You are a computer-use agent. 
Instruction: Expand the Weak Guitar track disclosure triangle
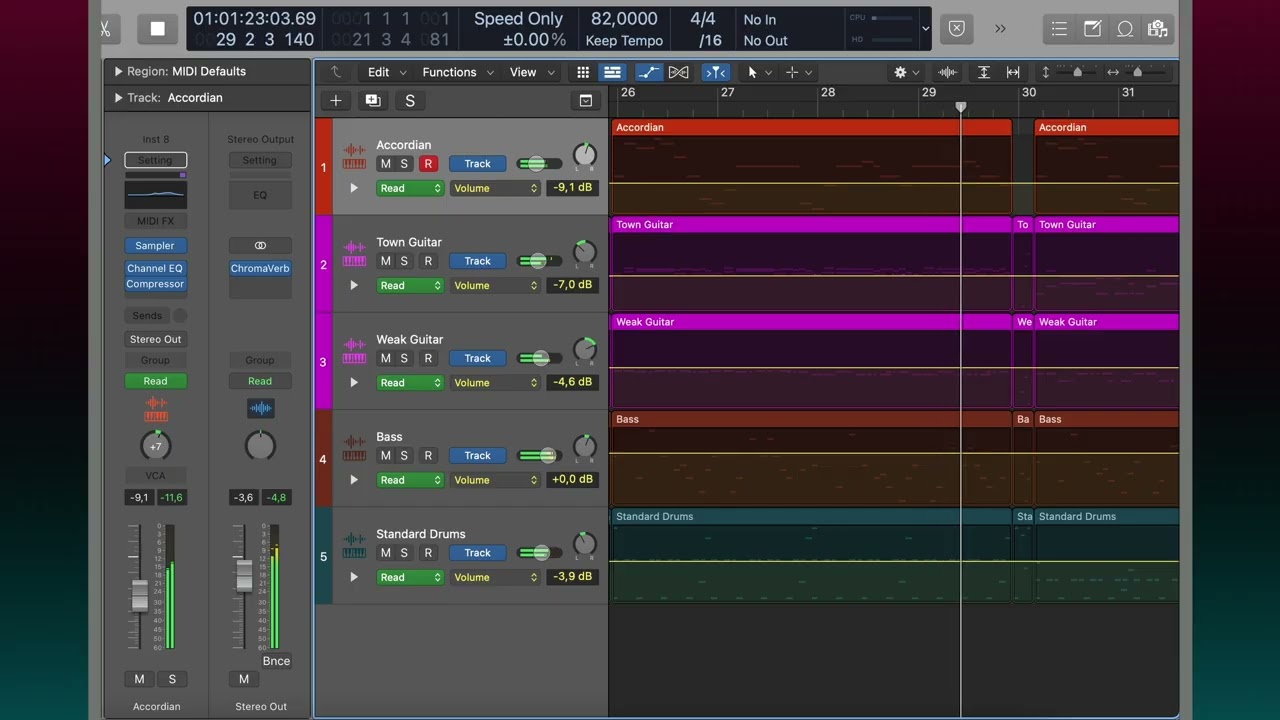354,383
